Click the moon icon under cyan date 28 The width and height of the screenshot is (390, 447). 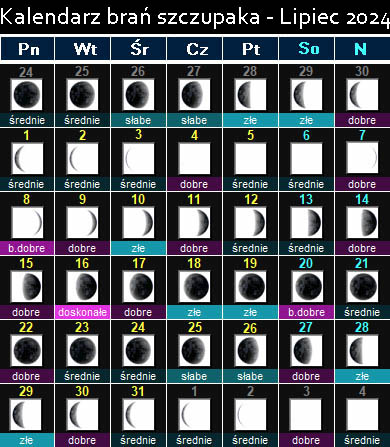[x=362, y=350]
